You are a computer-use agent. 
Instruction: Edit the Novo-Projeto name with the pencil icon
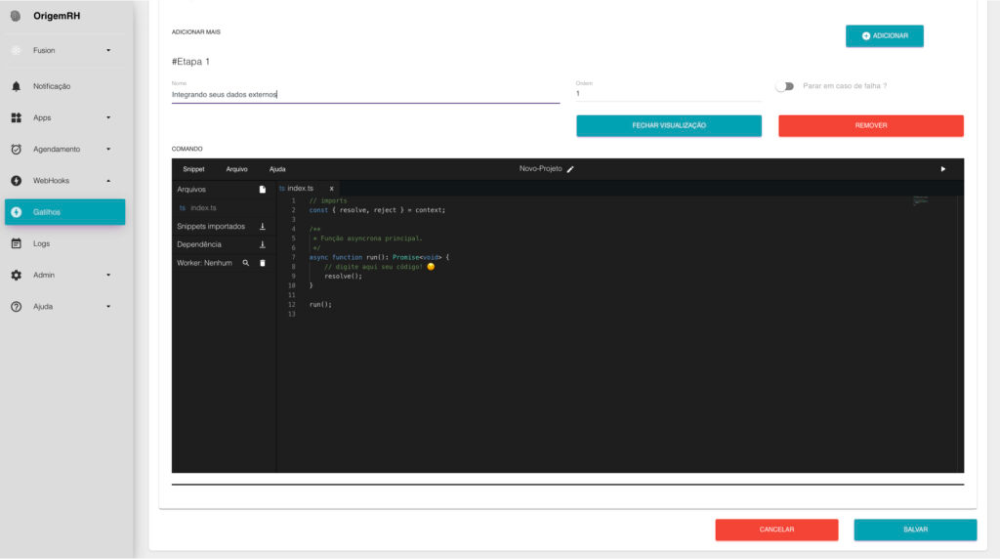[x=571, y=169]
